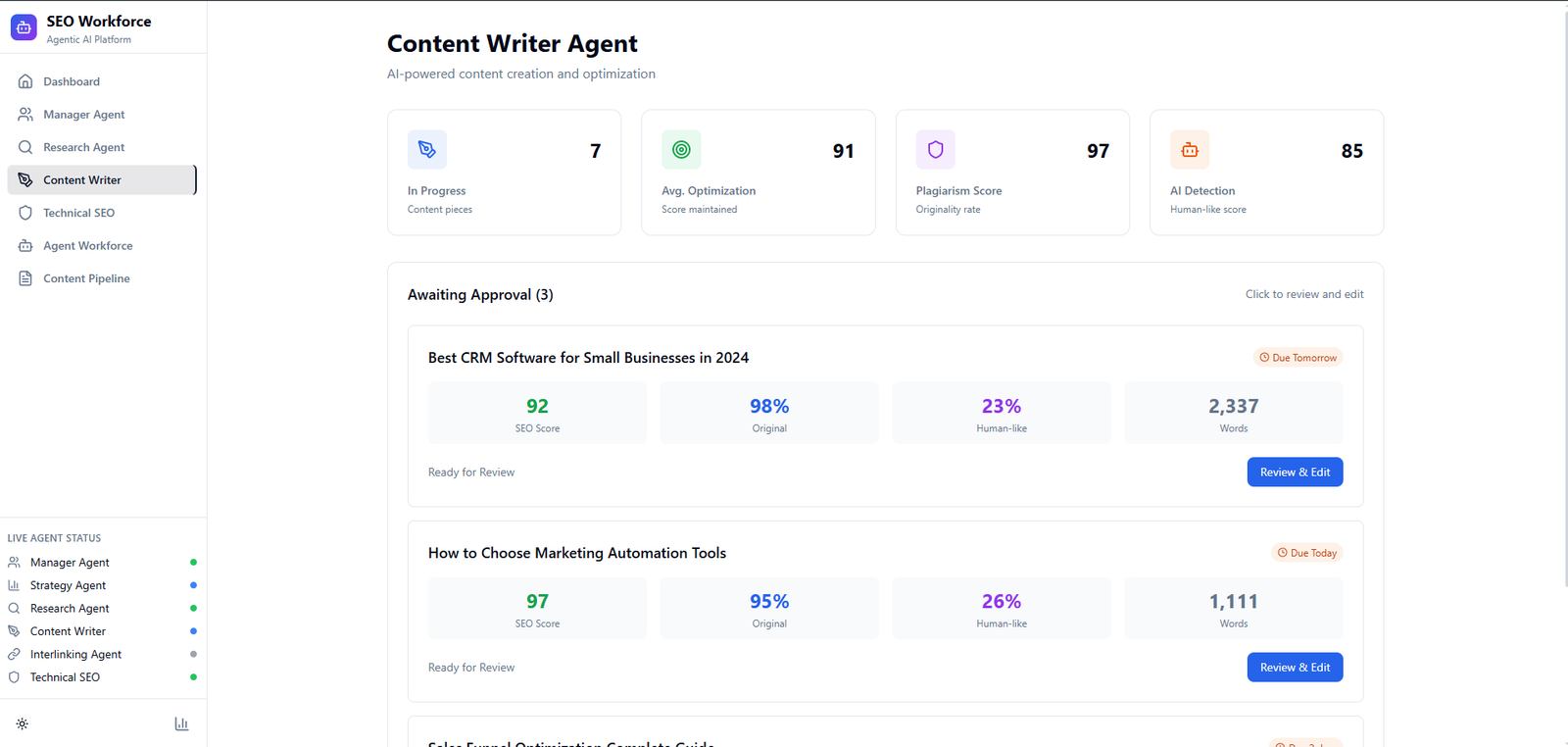Image resolution: width=1568 pixels, height=747 pixels.
Task: Open the Manager Agent page
Action: pos(102,115)
